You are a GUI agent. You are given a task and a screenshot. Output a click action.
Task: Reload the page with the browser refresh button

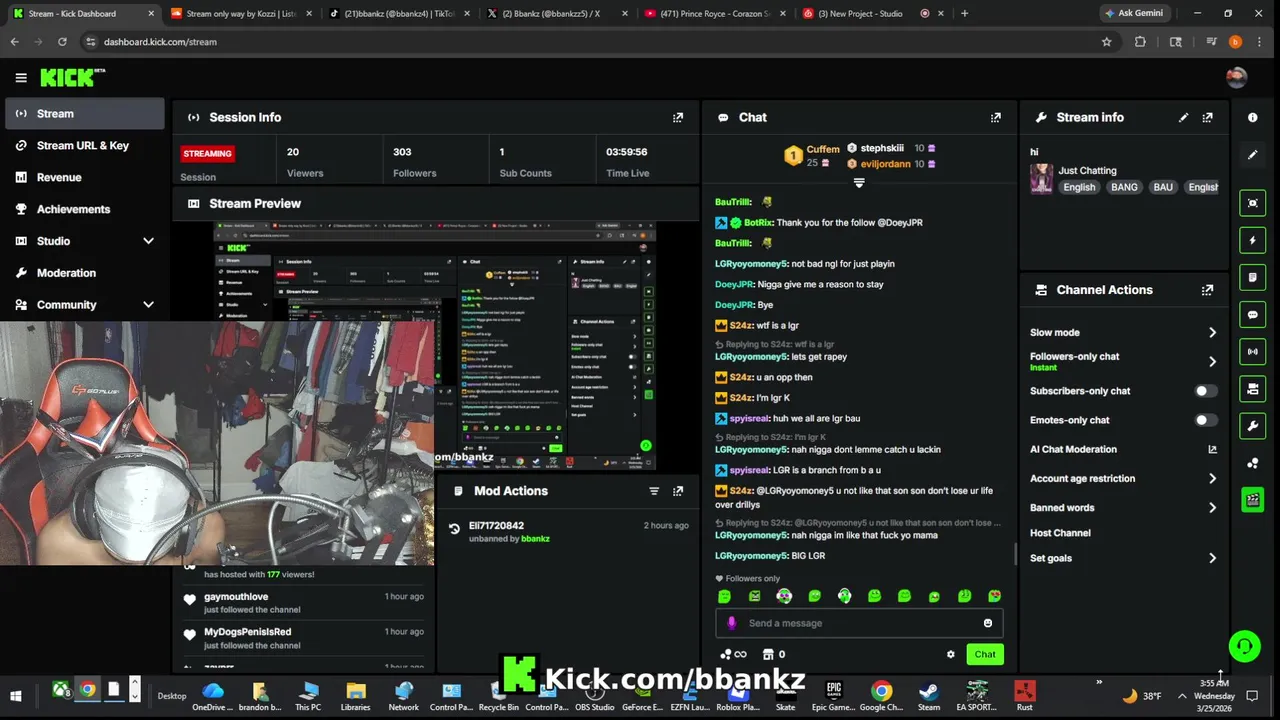(x=62, y=42)
